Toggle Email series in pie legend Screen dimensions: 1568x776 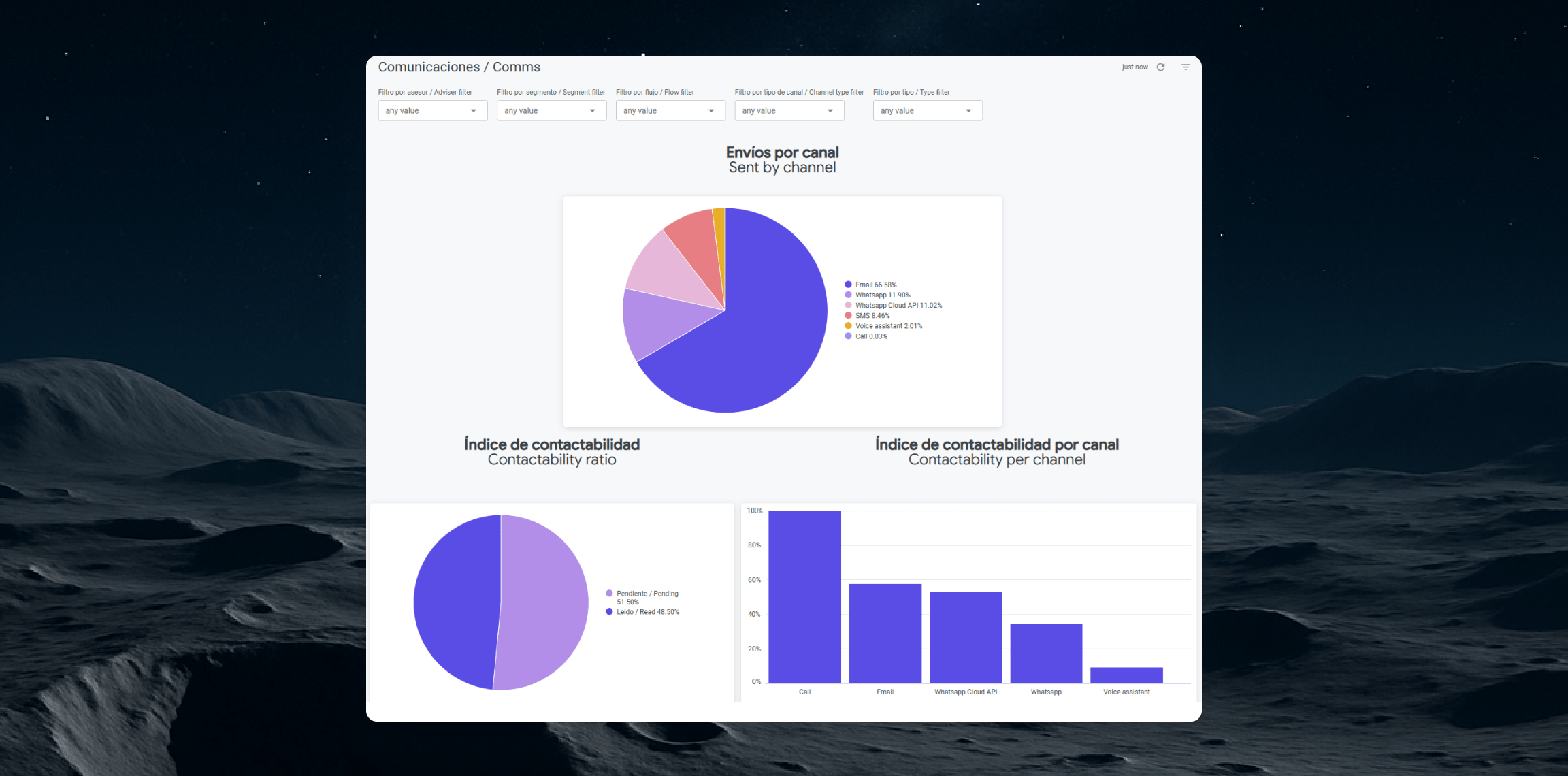coord(875,285)
